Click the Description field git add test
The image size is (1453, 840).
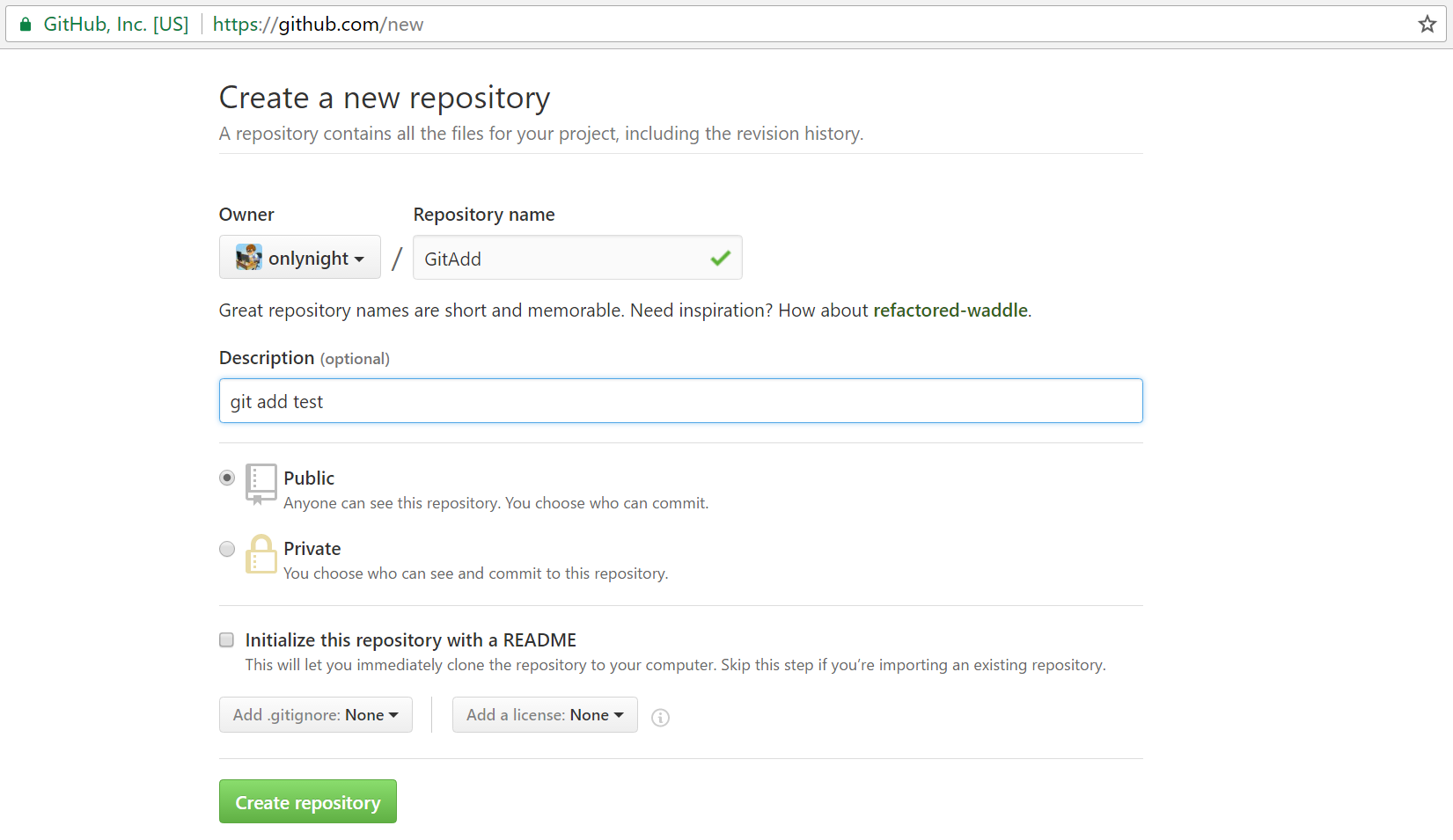[x=681, y=401]
